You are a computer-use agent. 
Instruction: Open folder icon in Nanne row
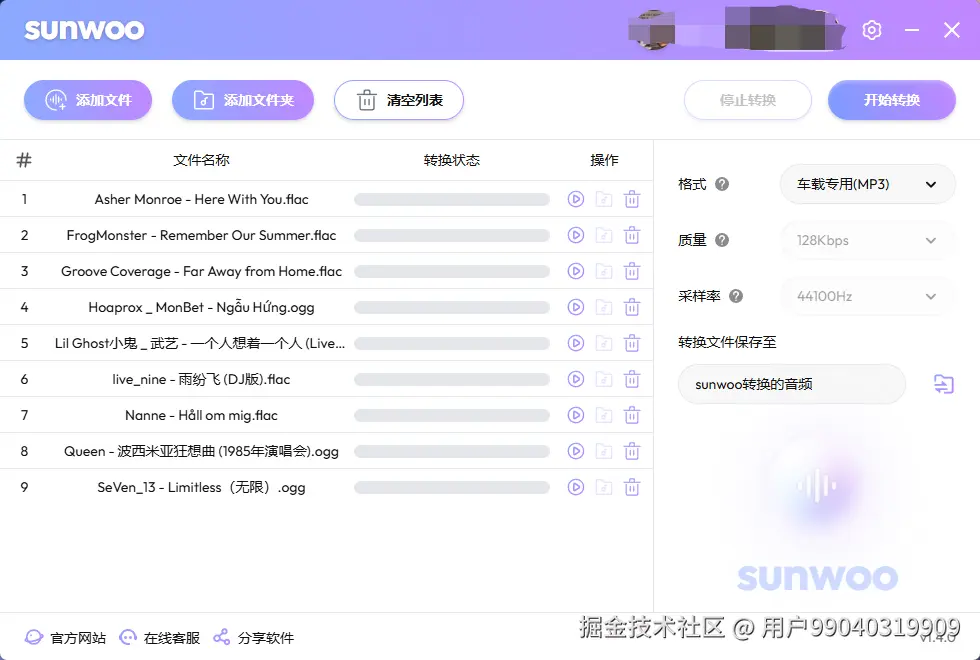(604, 416)
